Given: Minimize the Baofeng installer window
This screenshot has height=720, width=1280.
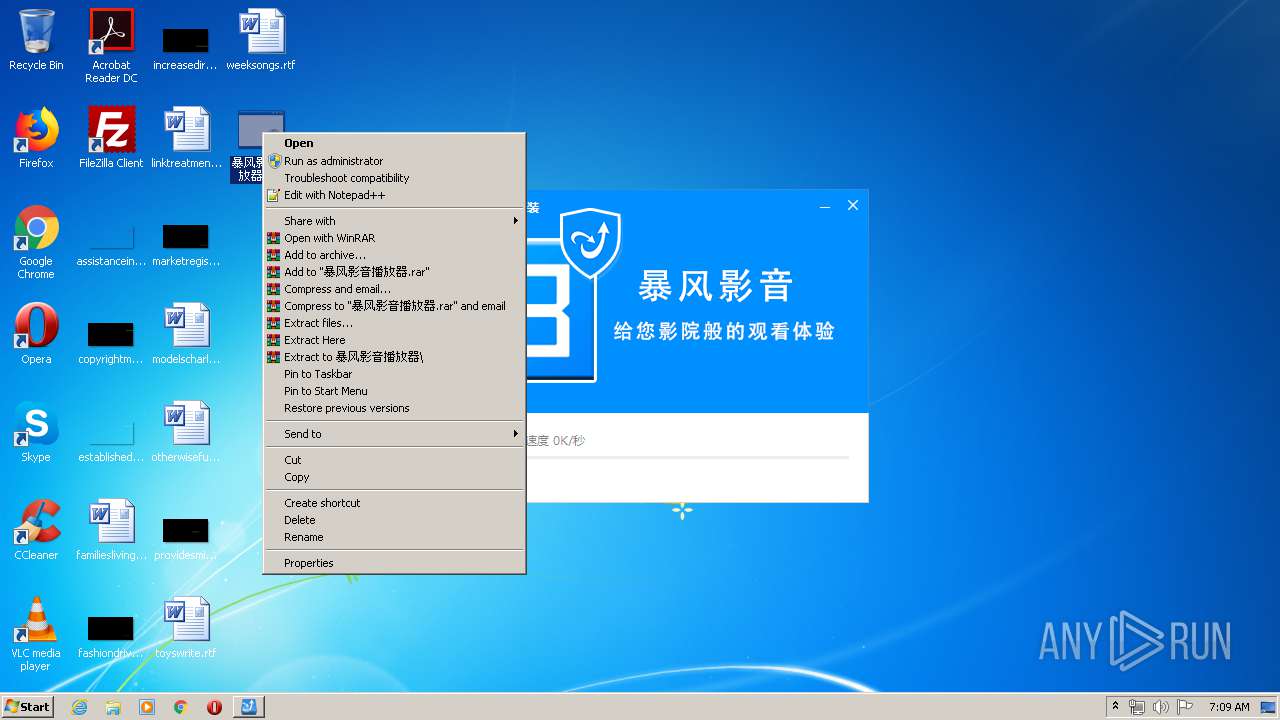Looking at the screenshot, I should tap(825, 206).
